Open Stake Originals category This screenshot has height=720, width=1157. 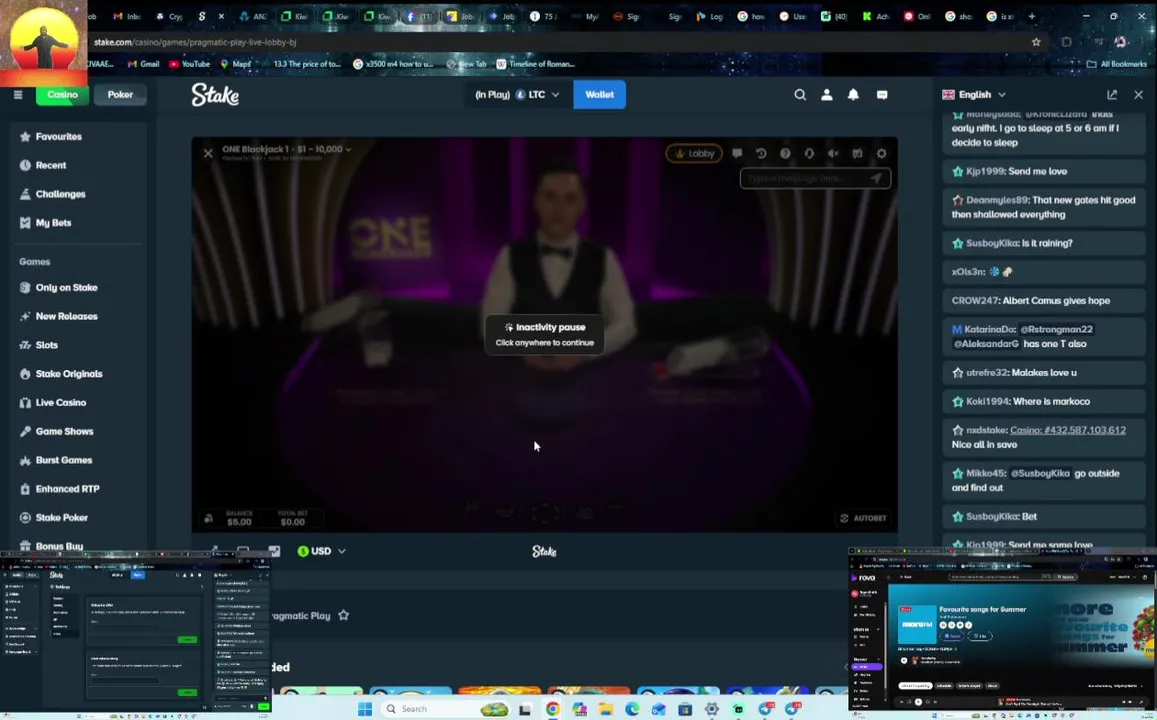pyautogui.click(x=77, y=374)
